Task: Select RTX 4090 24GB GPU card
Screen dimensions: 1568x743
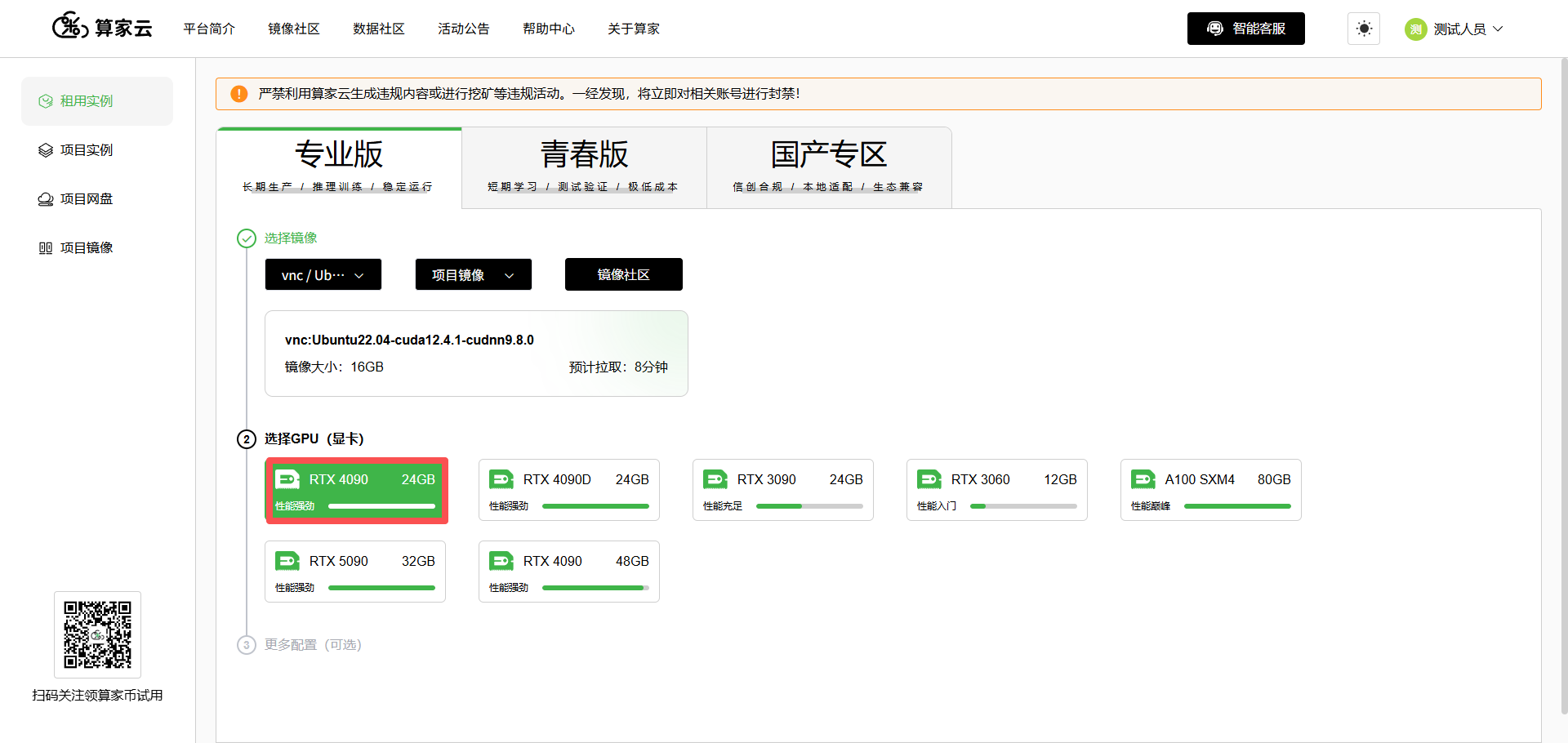Action: click(356, 490)
